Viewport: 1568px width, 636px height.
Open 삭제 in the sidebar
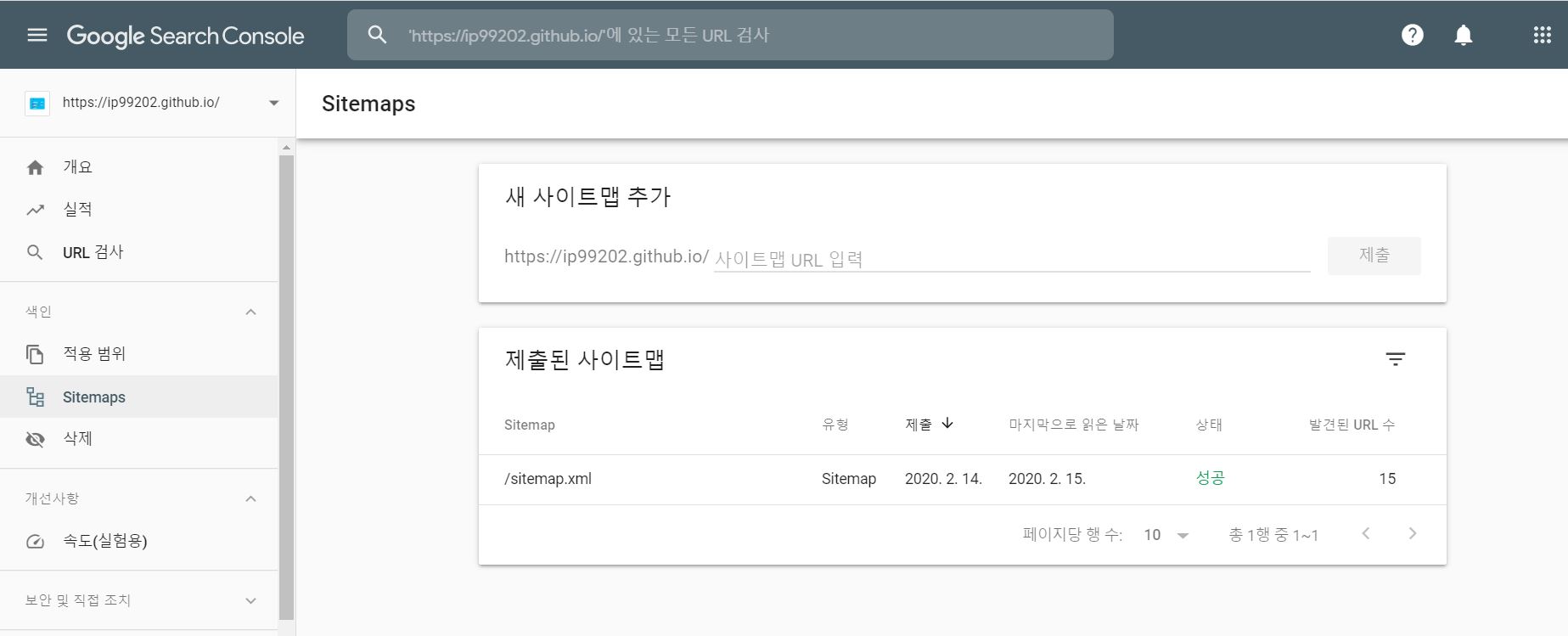[x=139, y=439]
